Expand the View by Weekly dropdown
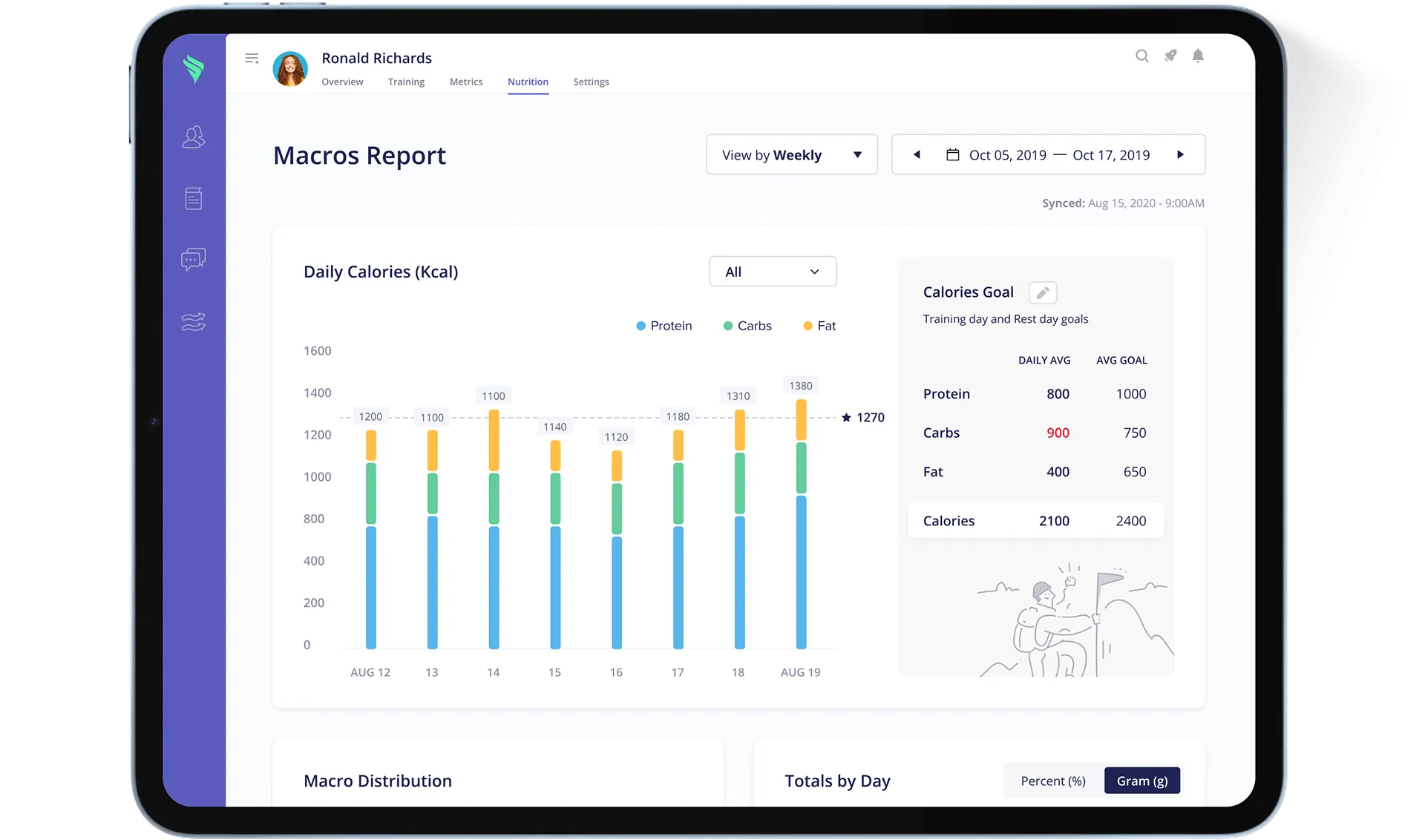 click(791, 155)
